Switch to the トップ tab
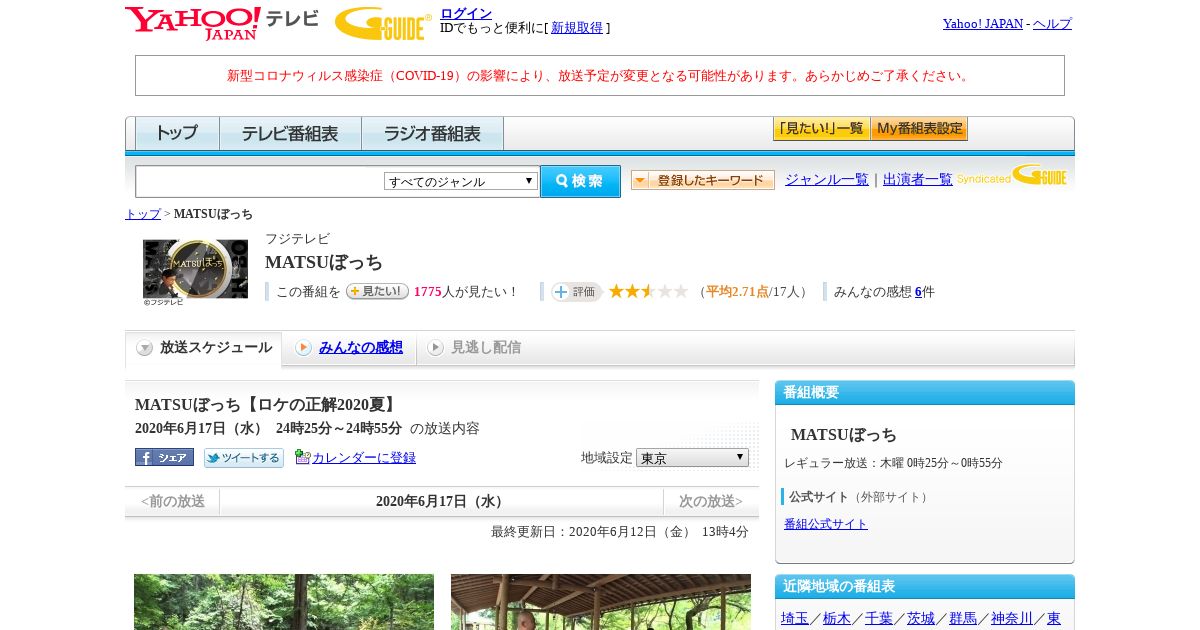The image size is (1200, 630). pyautogui.click(x=177, y=133)
